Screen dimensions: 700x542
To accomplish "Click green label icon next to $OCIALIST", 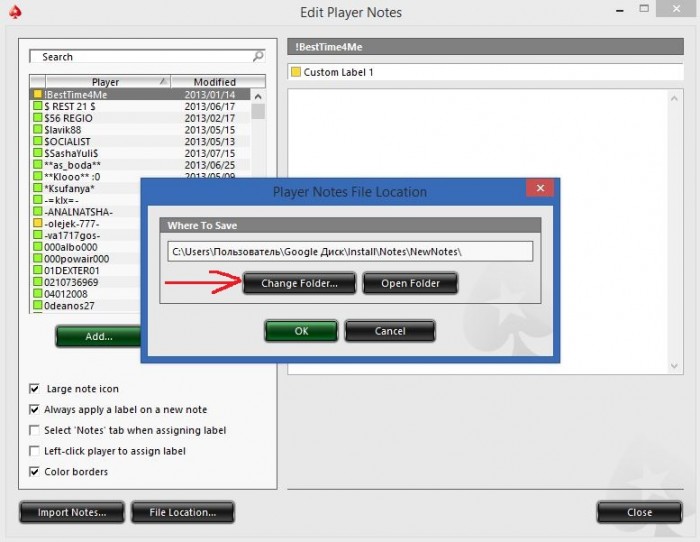I will (38, 141).
